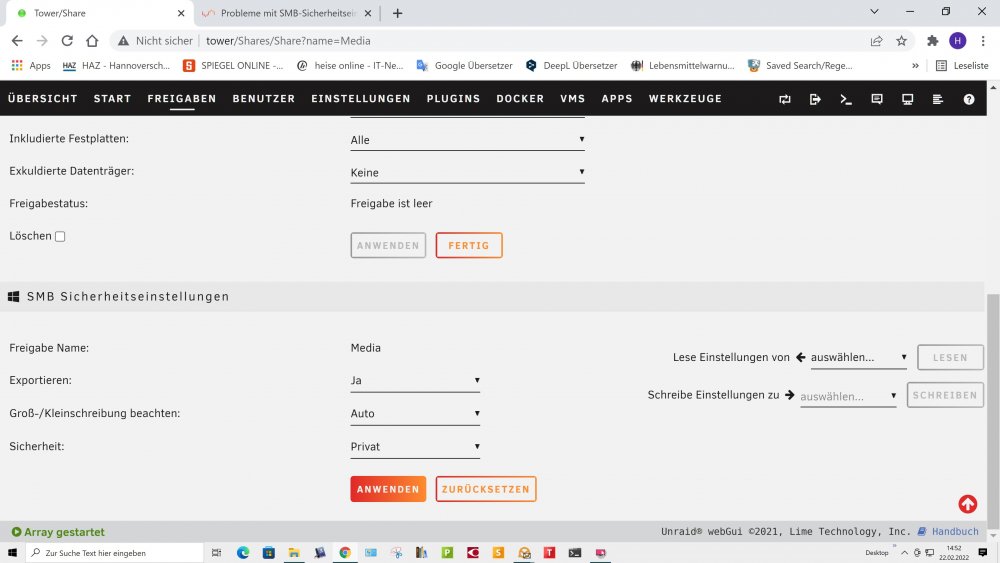Screen dimensions: 1000x563
Task: Open the SPIEGEL ONLINE bookmark
Action: [233, 66]
